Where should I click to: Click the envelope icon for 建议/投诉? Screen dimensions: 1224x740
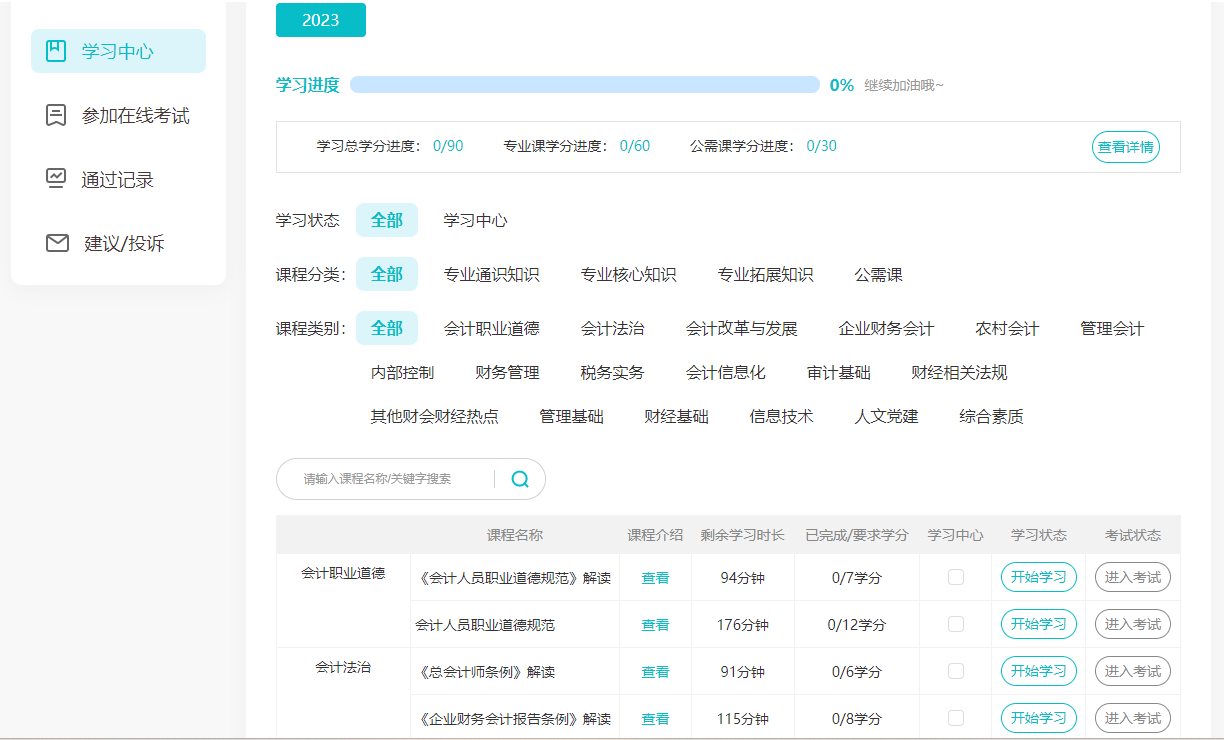pyautogui.click(x=57, y=243)
